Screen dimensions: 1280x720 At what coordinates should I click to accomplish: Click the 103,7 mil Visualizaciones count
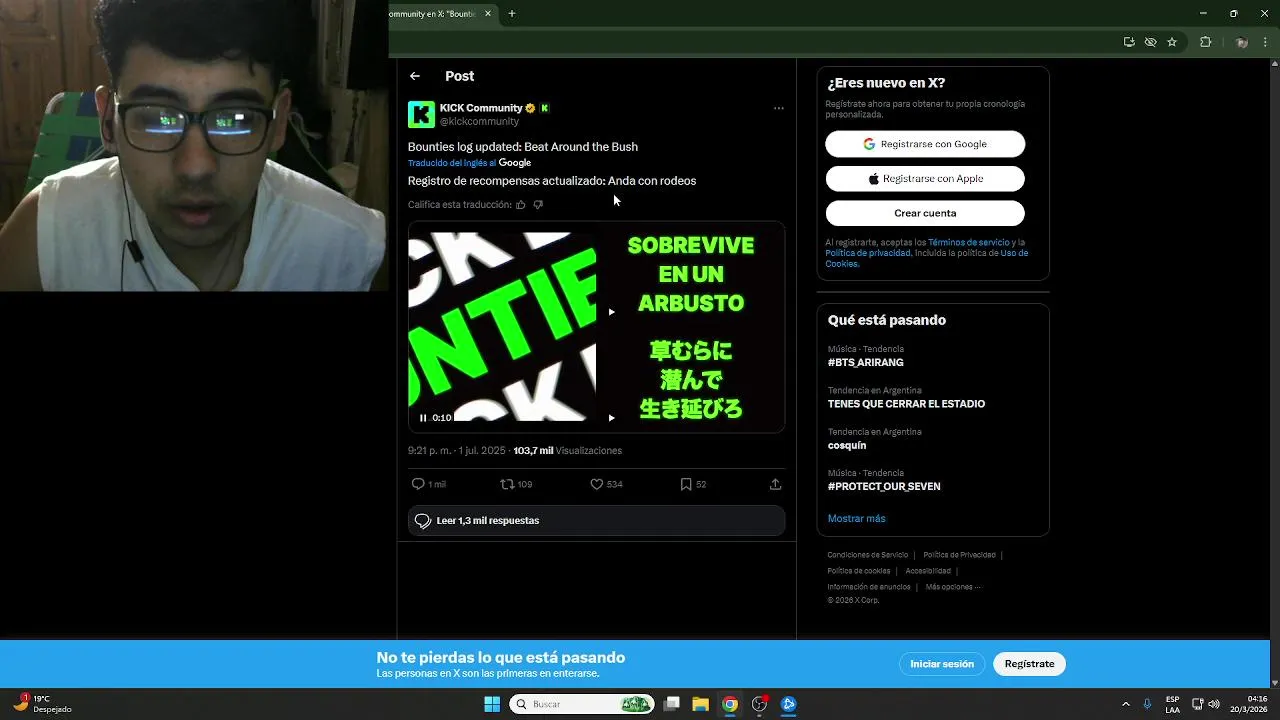coord(568,451)
